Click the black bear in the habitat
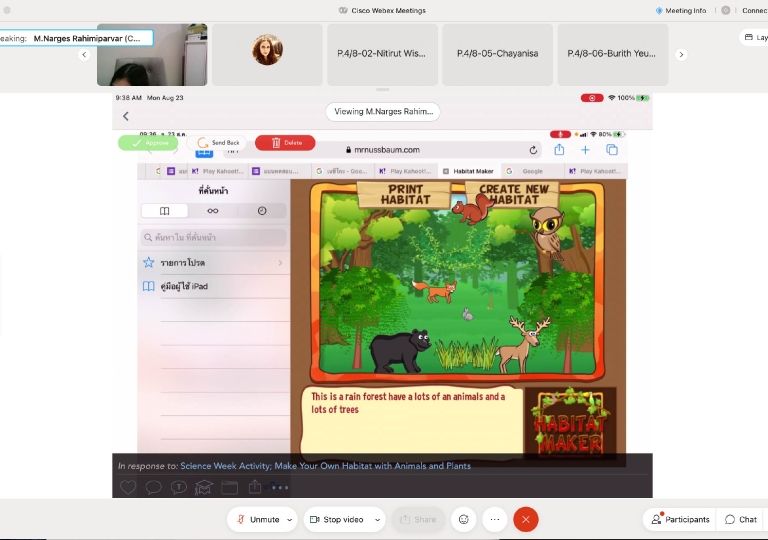Screen dimensions: 768x540 click(400, 351)
